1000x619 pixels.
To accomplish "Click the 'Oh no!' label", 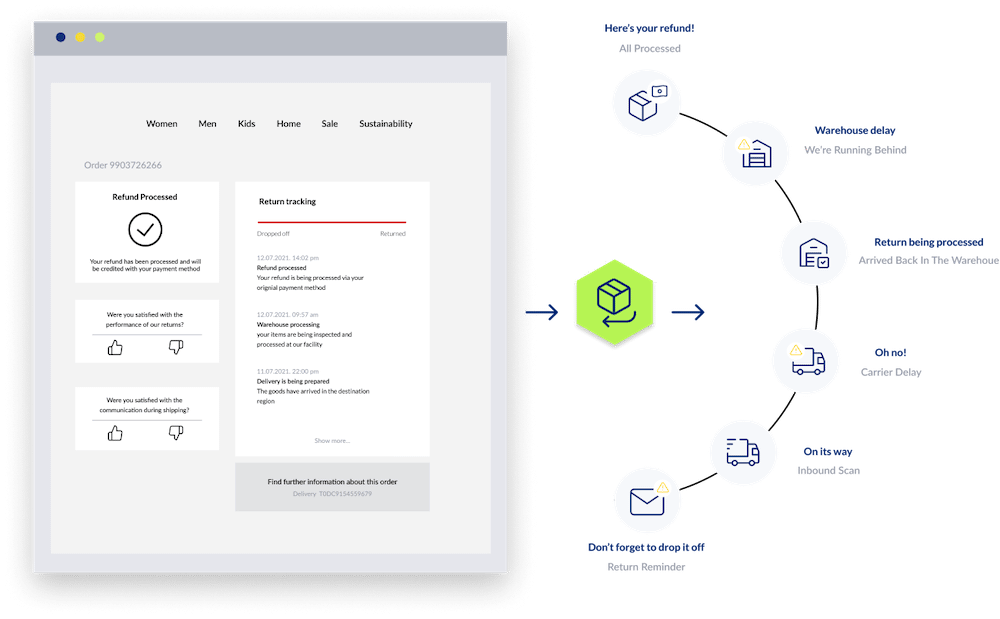I will click(x=890, y=353).
